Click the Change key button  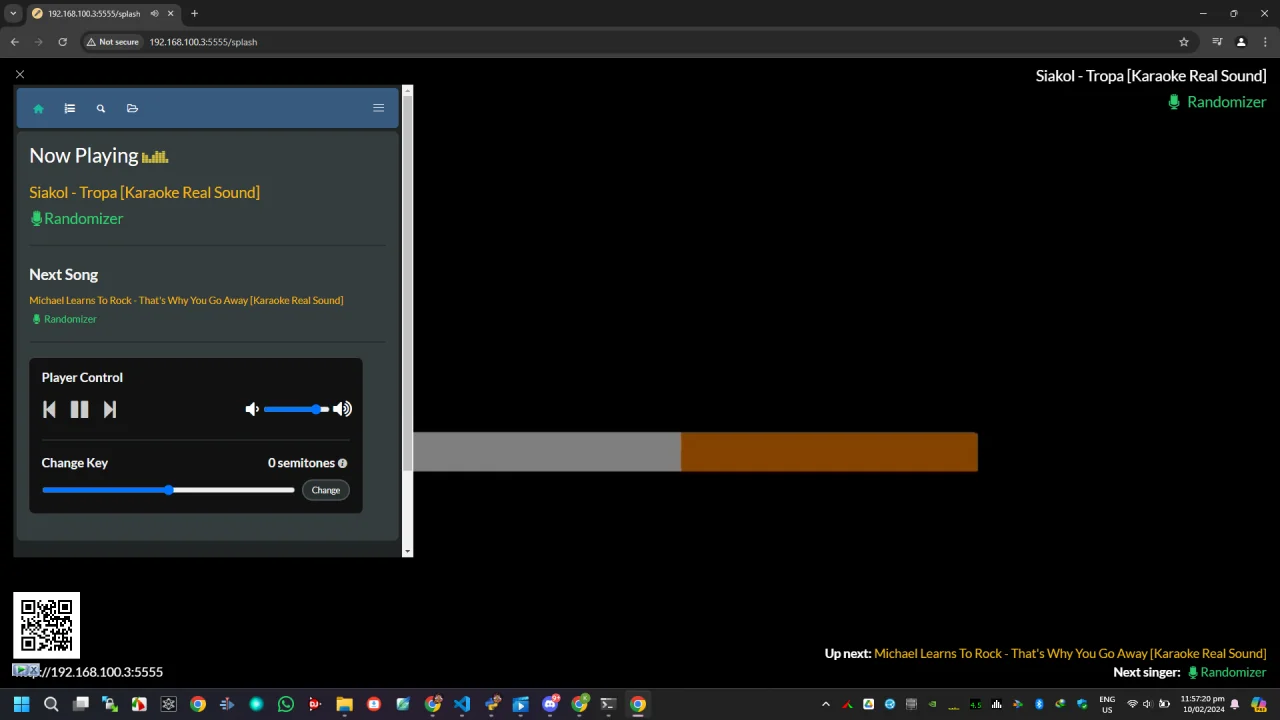point(325,490)
